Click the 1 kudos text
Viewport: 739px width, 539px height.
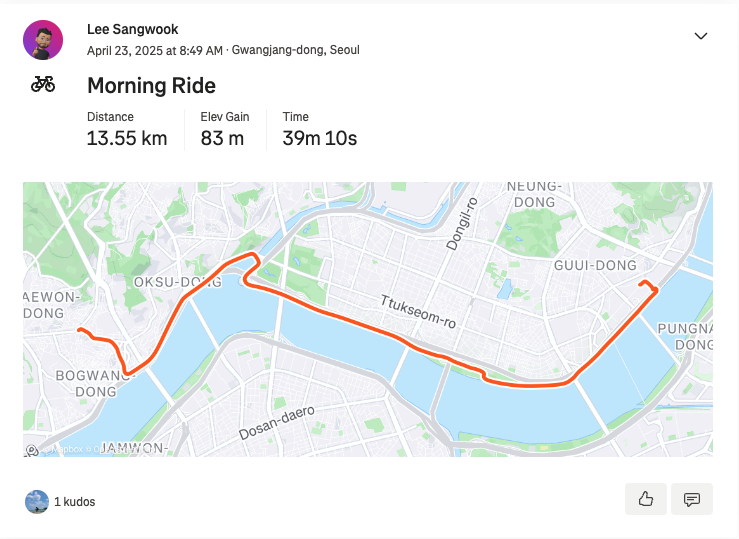pos(74,502)
